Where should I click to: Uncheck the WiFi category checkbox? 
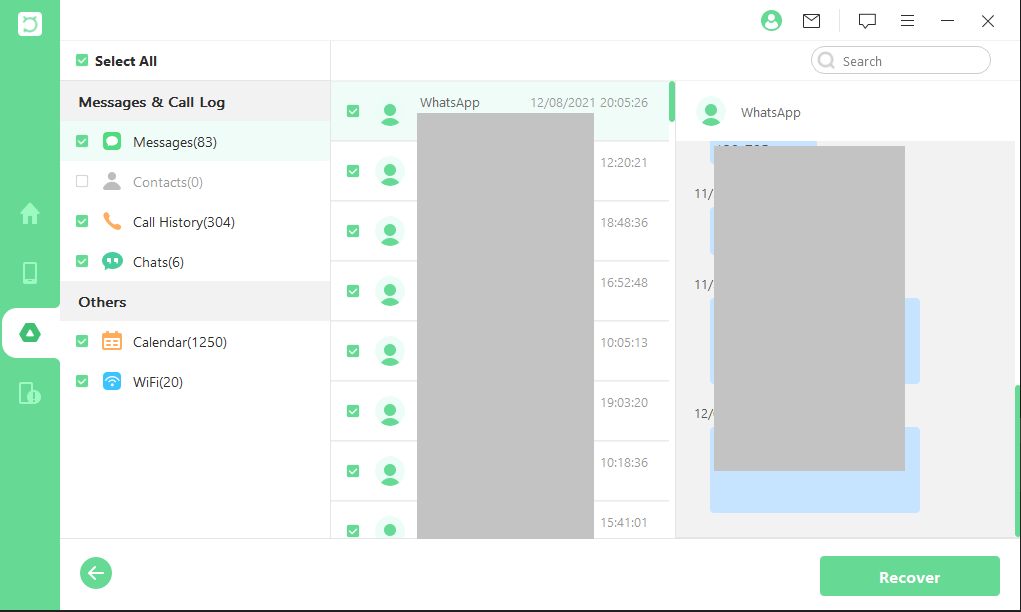(82, 382)
